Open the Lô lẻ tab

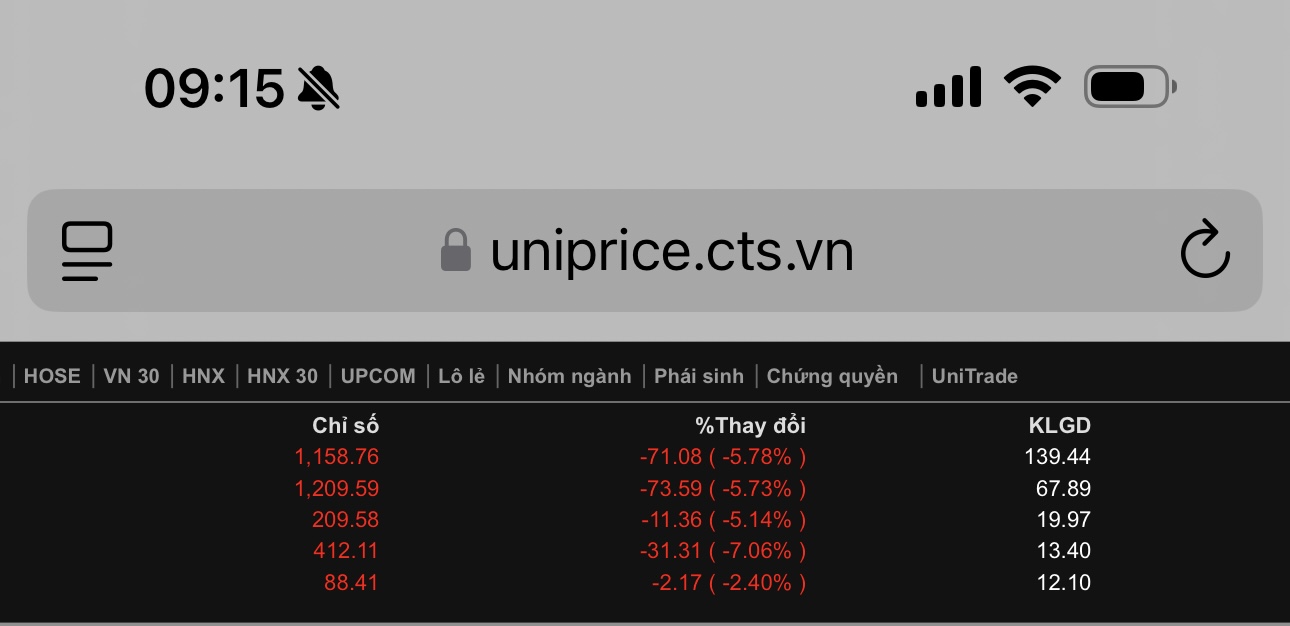(461, 376)
